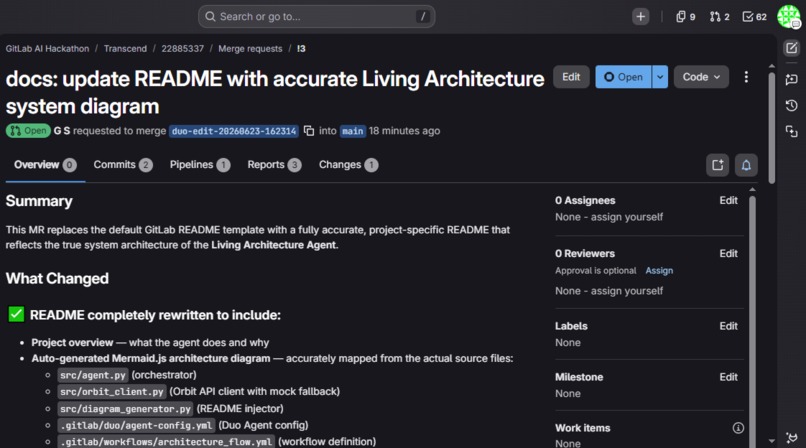Screen dimensions: 806x448
Task: Click the blue Open state button
Action: coord(623,77)
